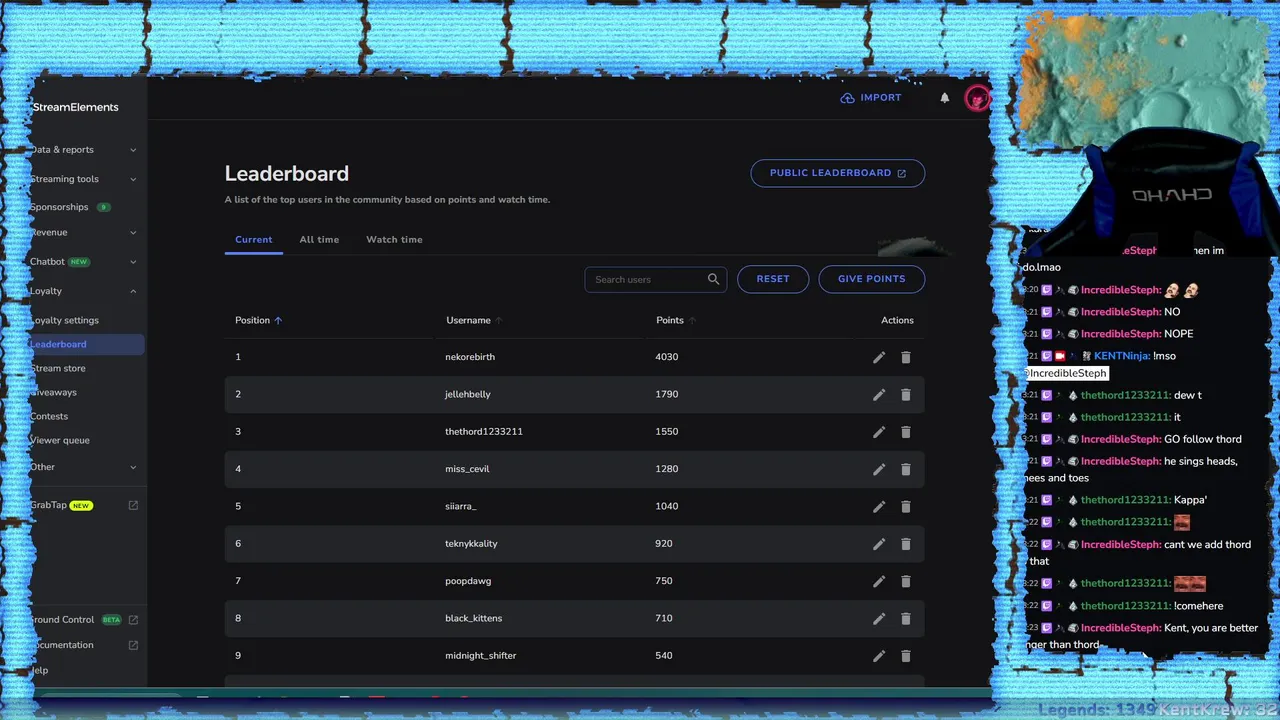
Task: Open the user profile avatar
Action: click(x=977, y=98)
